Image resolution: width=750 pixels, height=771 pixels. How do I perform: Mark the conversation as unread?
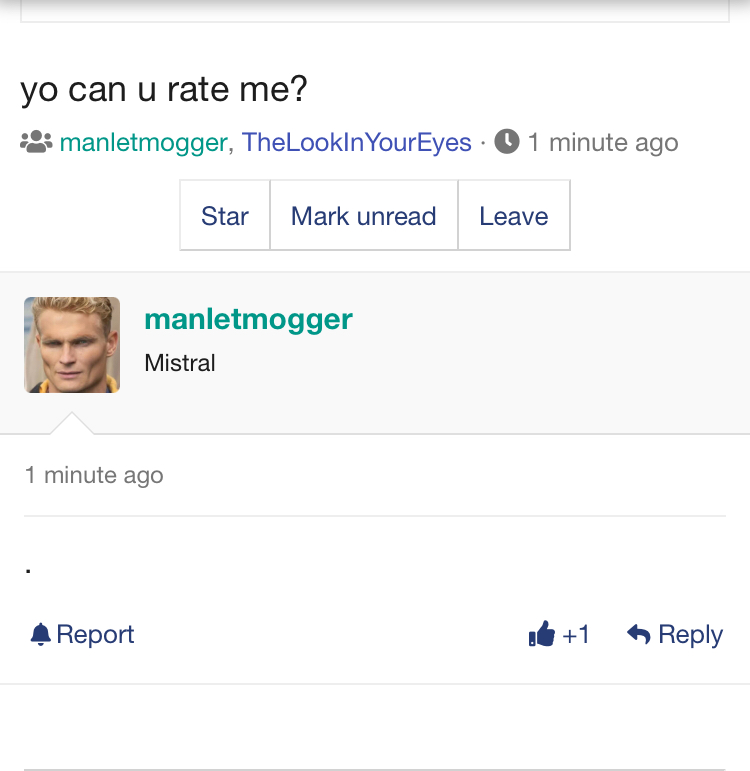(x=363, y=215)
